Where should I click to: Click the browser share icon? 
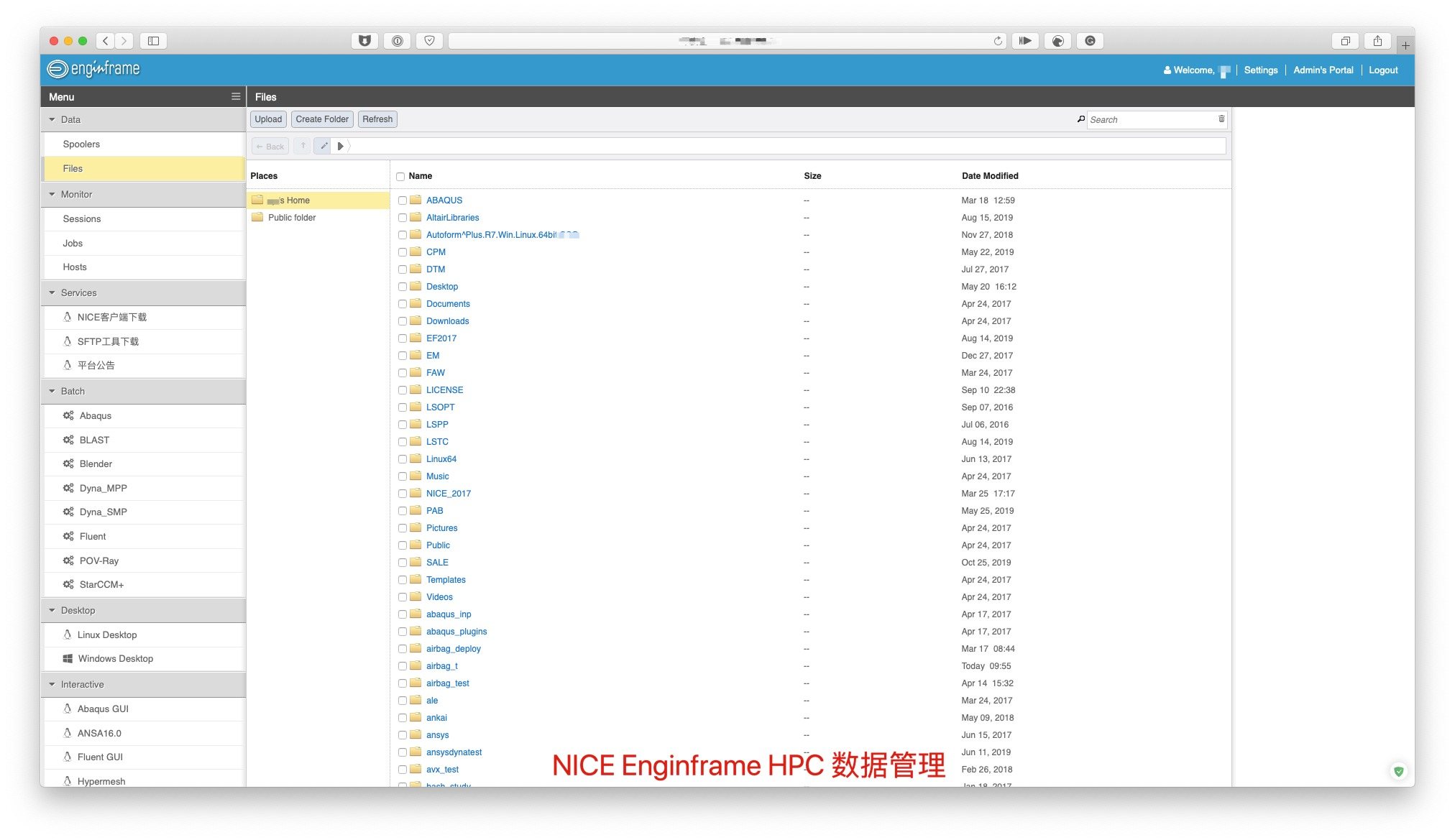[1377, 41]
